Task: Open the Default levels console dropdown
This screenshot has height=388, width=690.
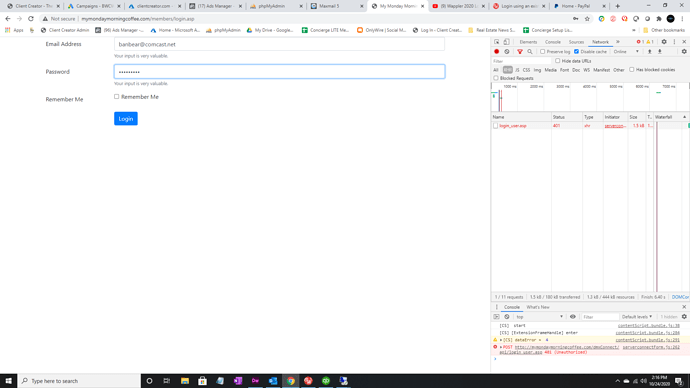Action: (637, 317)
